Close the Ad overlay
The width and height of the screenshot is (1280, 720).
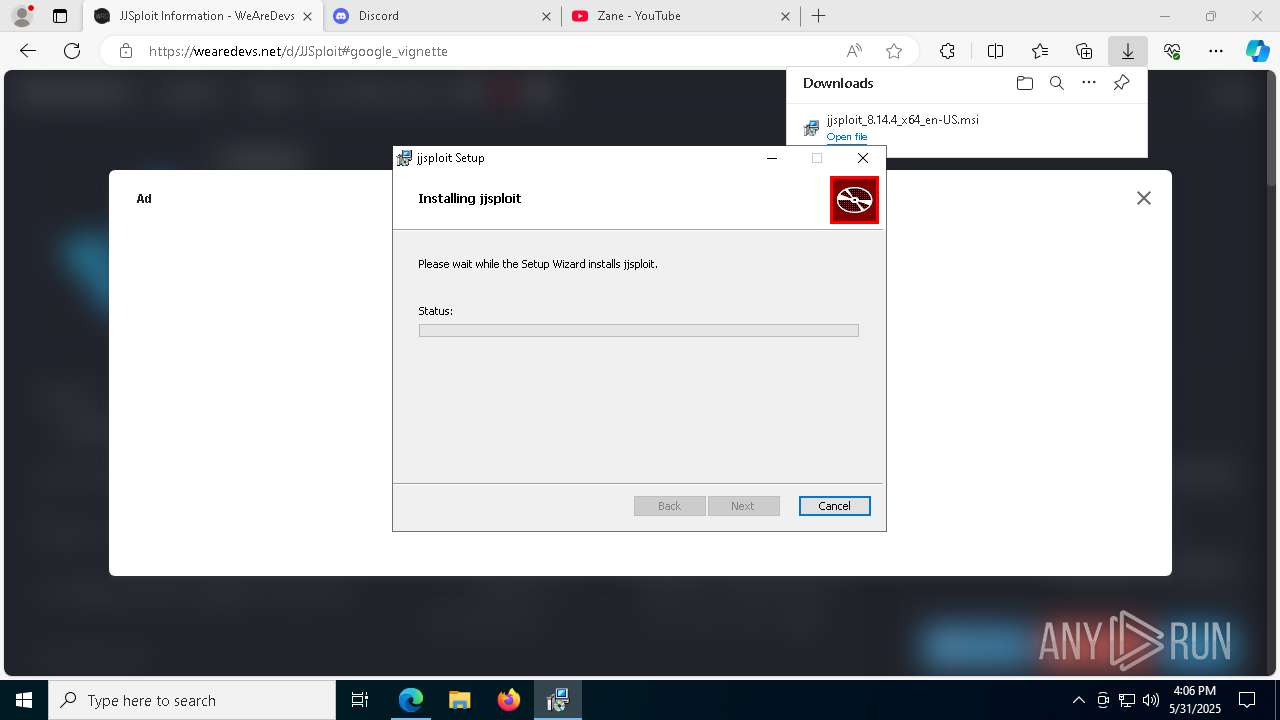click(x=1144, y=198)
